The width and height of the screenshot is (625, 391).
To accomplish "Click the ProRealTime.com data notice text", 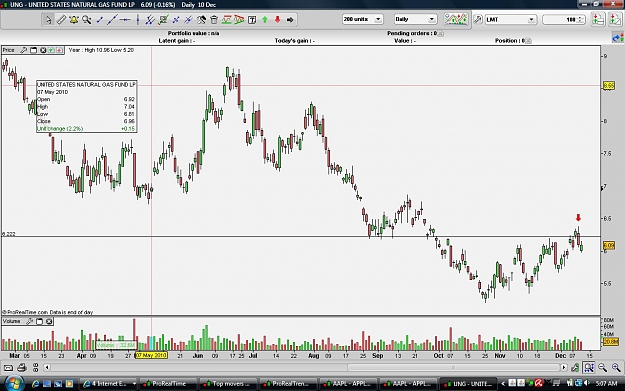I will point(48,312).
